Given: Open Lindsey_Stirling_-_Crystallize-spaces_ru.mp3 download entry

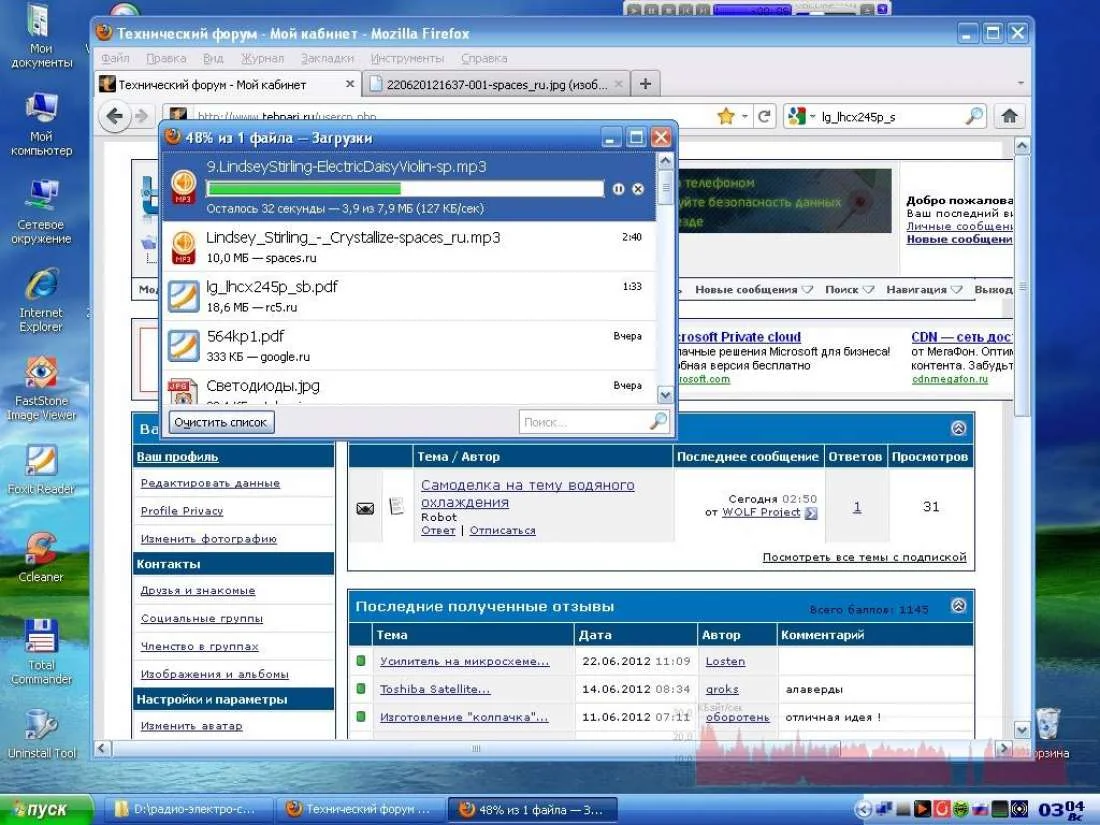Looking at the screenshot, I should 409,247.
